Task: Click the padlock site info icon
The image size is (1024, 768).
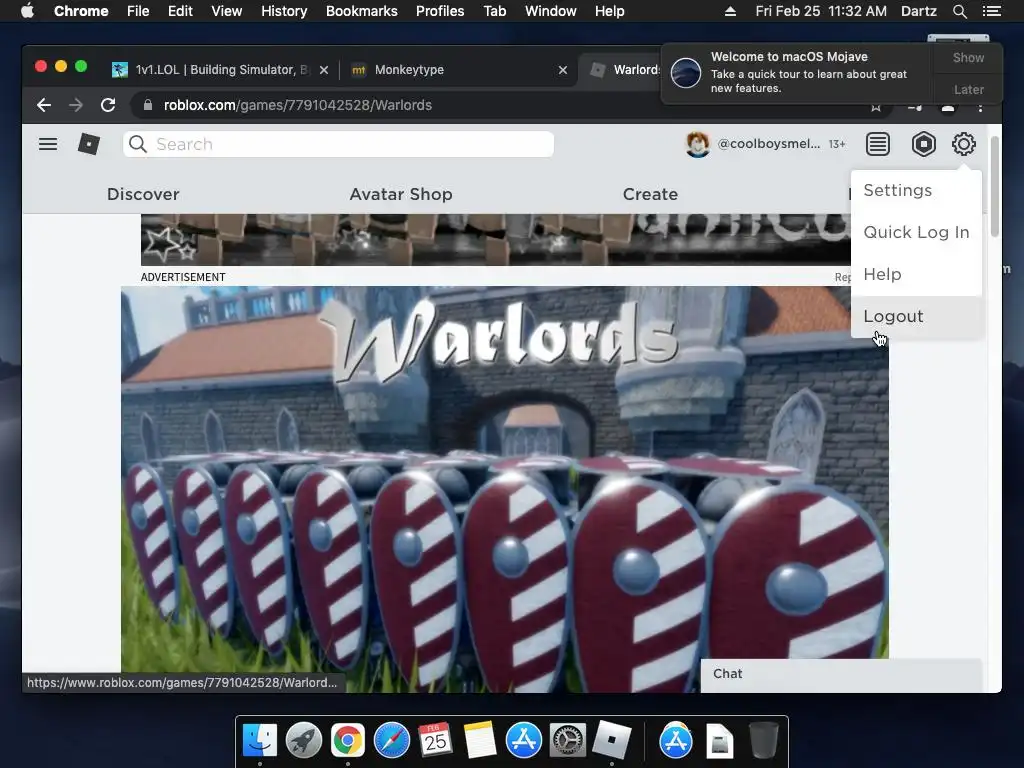Action: coord(148,104)
